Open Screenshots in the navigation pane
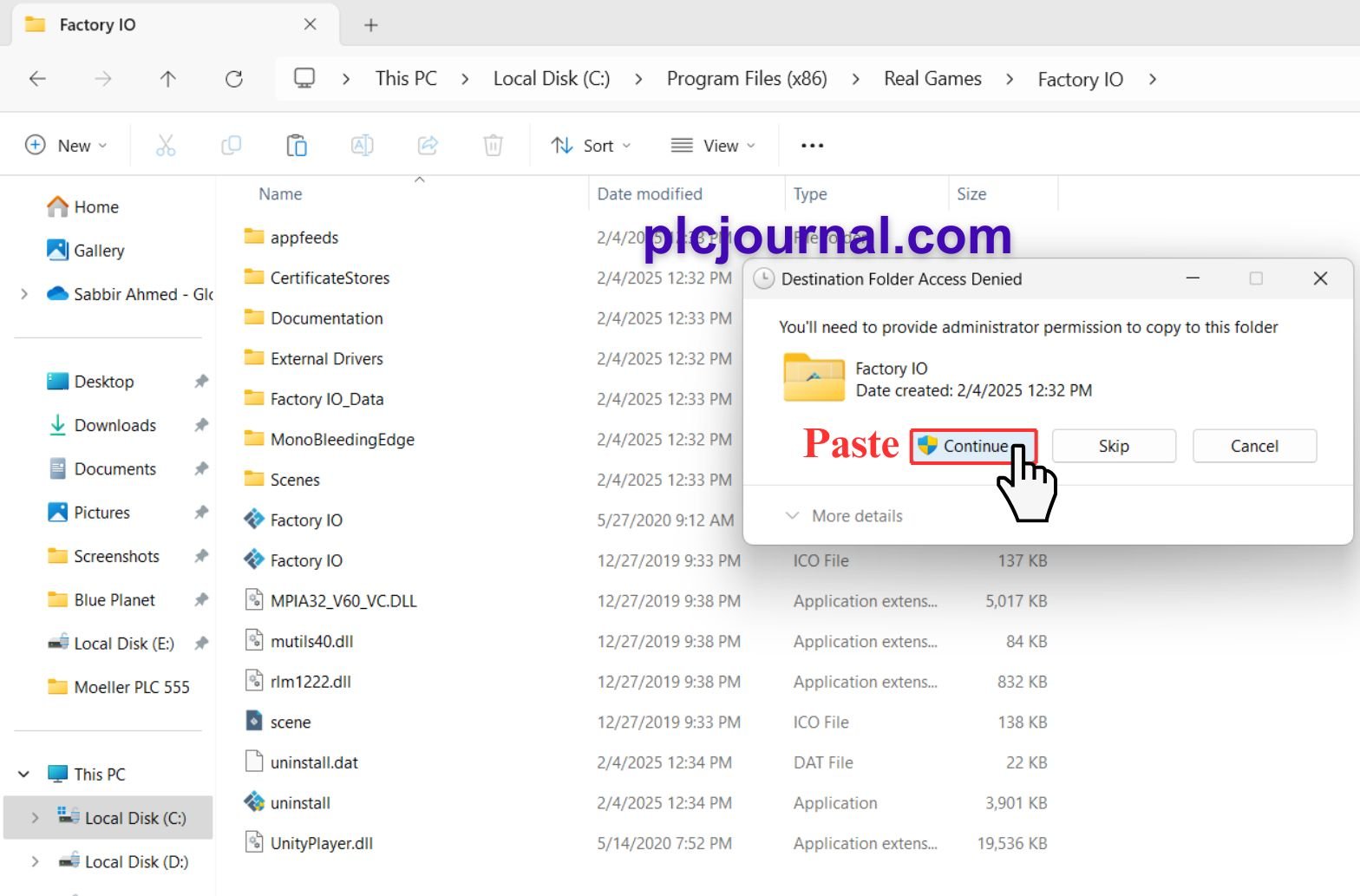Image resolution: width=1360 pixels, height=896 pixels. (x=104, y=556)
